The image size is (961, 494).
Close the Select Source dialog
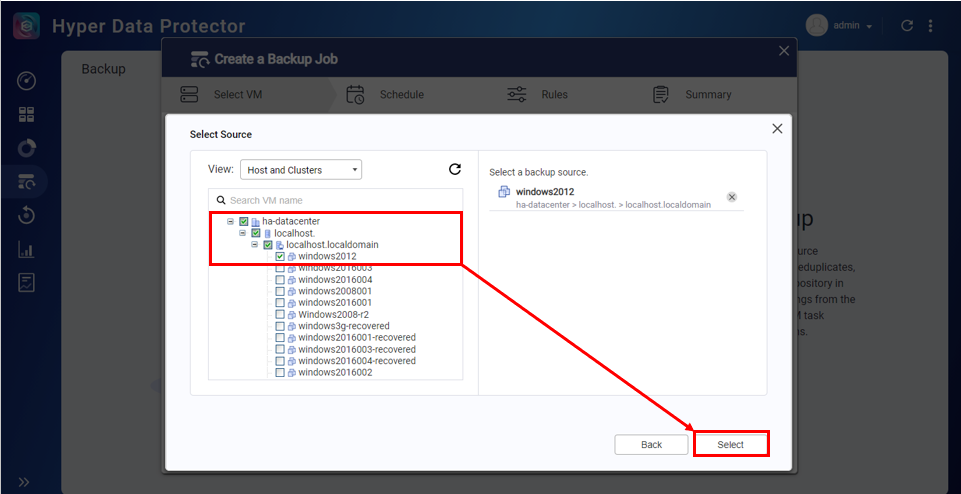coord(777,129)
